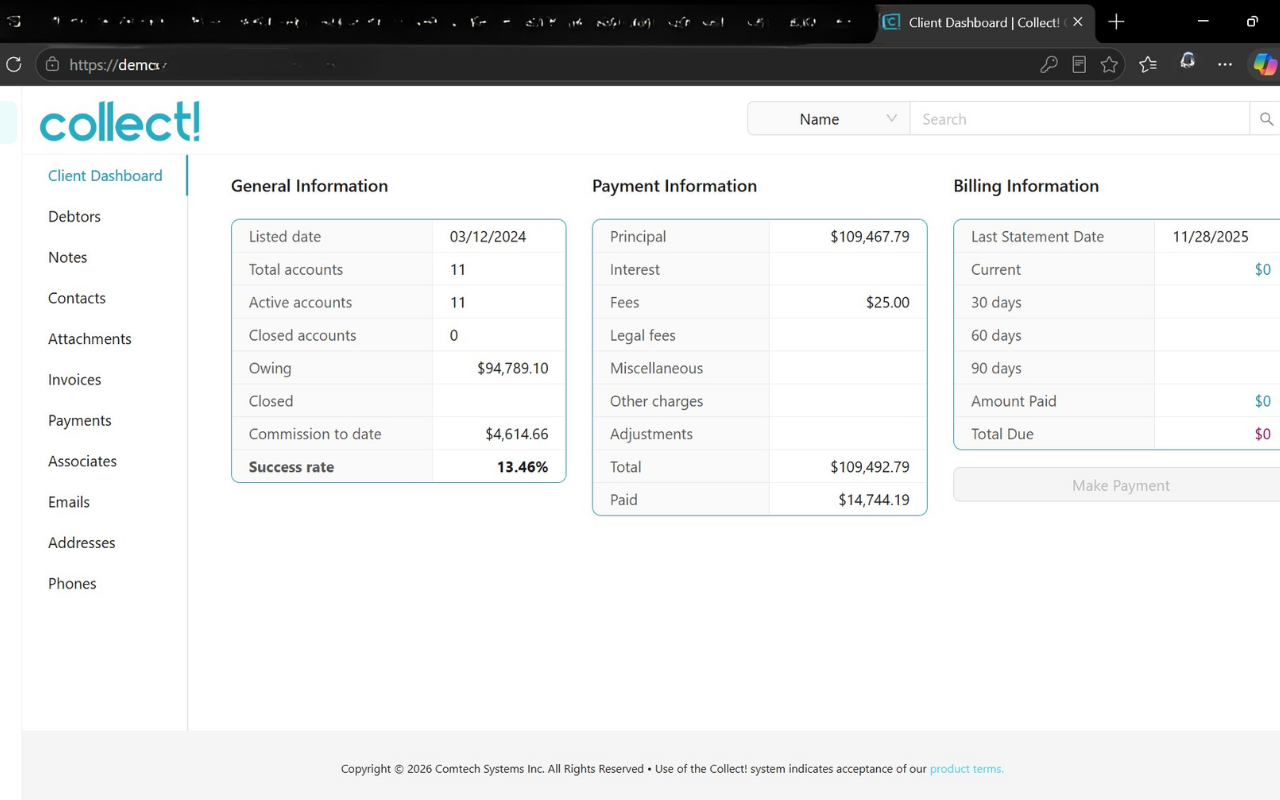Open Attachments in sidebar
The width and height of the screenshot is (1280, 800).
(90, 340)
